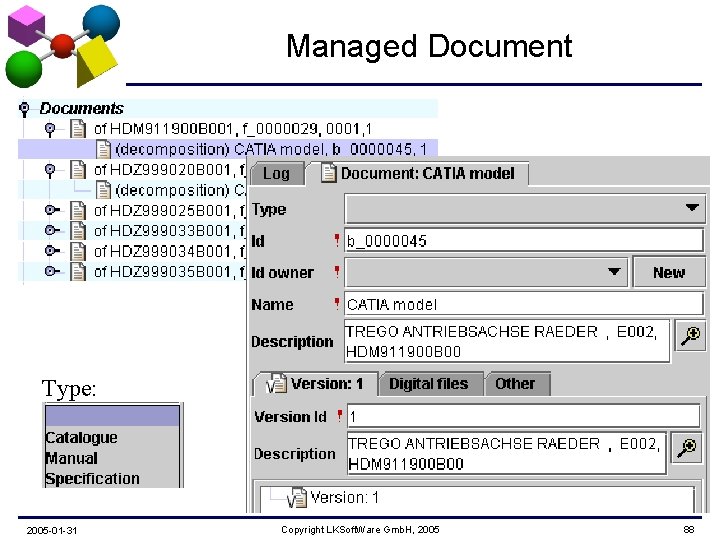Collapse the HDM911900B001 document node

[50, 130]
